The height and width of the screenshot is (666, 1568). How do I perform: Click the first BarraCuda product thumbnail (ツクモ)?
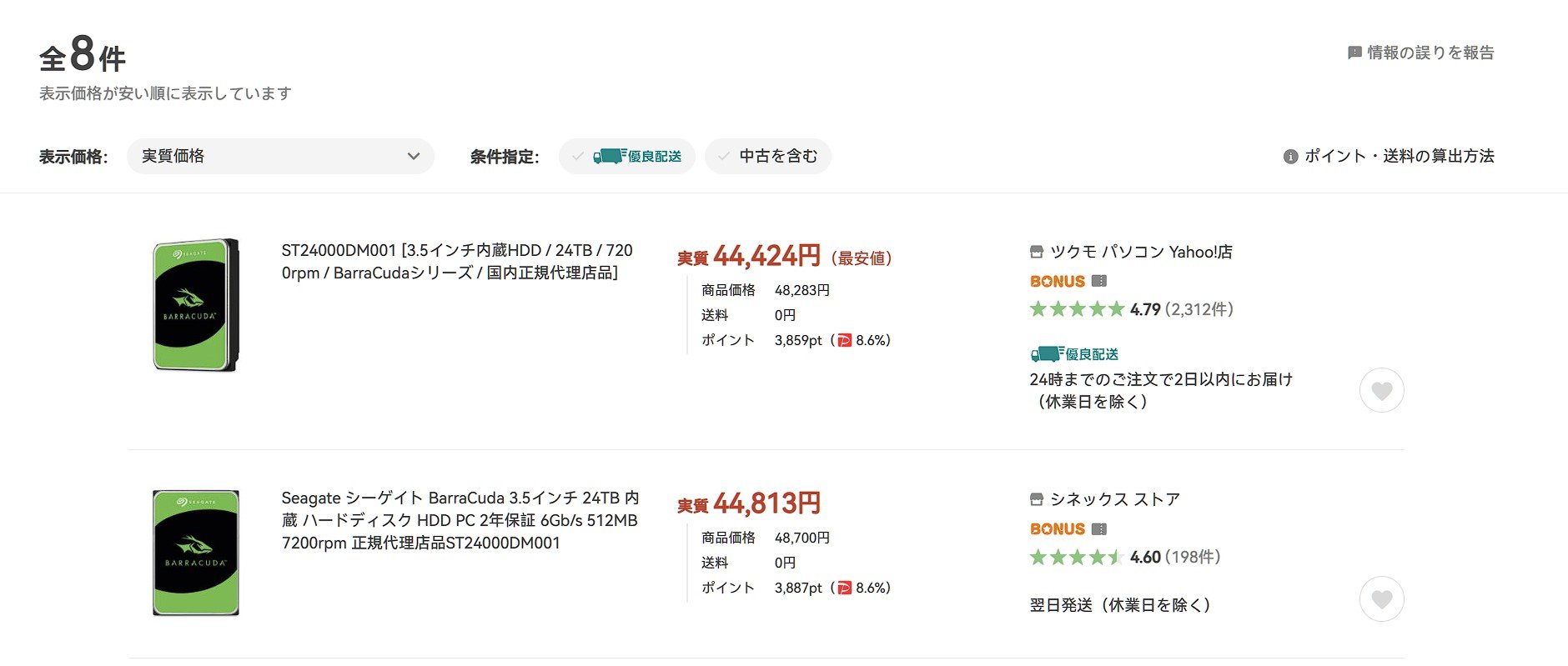(x=196, y=305)
